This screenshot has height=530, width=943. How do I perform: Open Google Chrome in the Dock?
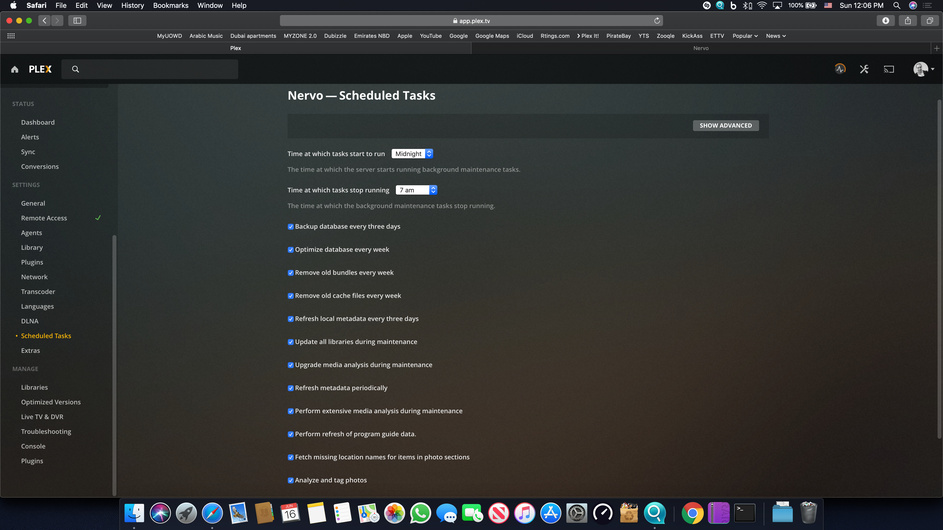click(x=692, y=513)
